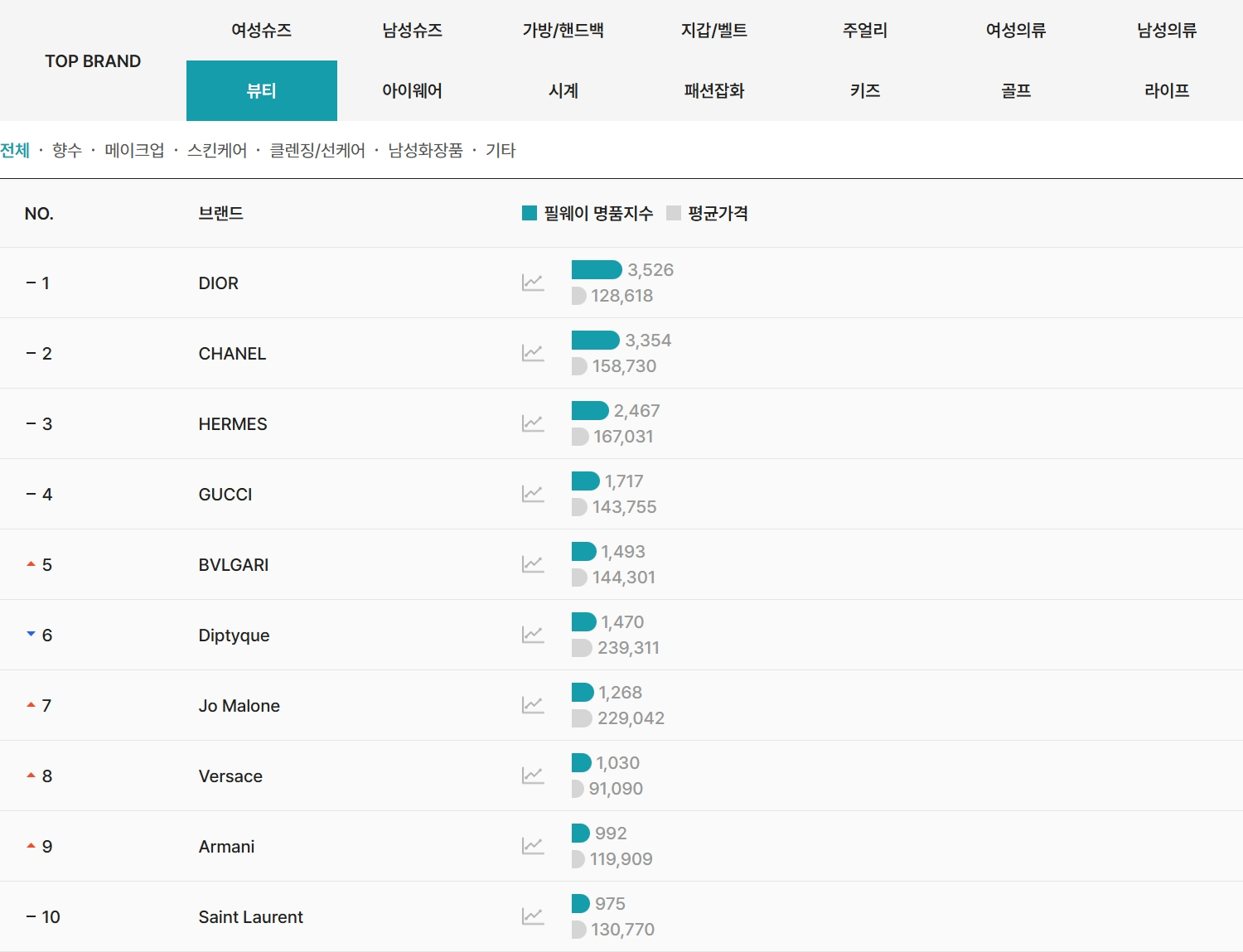Open trend chart icon for Versace
This screenshot has height=952, width=1243.
tap(533, 776)
